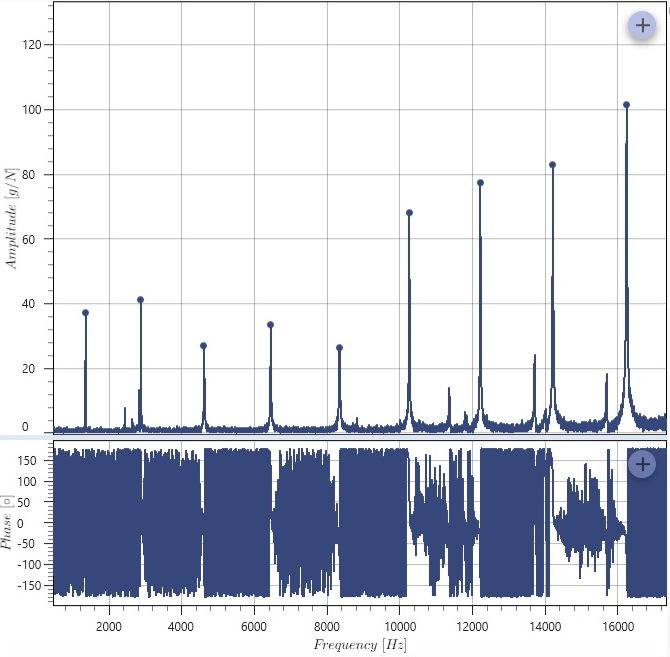Click the 120 tick label on amplitude axis

point(32,44)
